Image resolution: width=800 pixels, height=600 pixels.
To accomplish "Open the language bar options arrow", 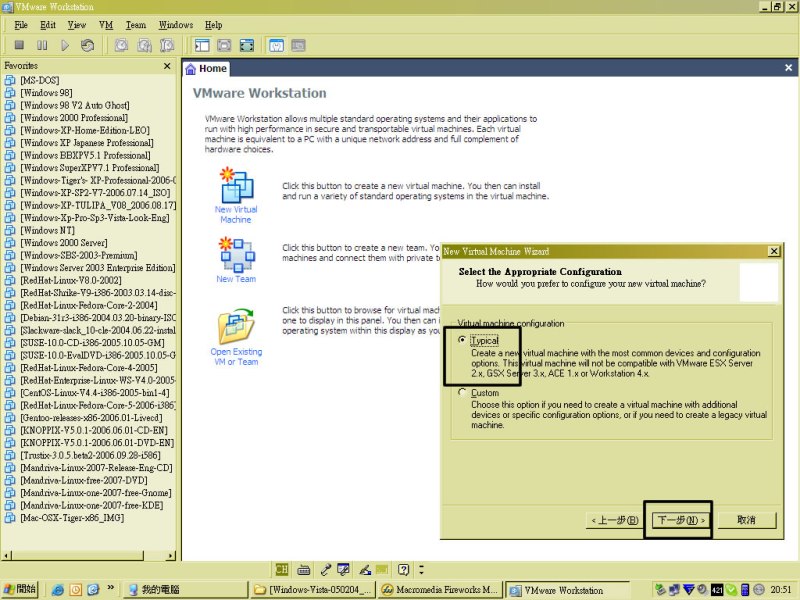I will 421,569.
